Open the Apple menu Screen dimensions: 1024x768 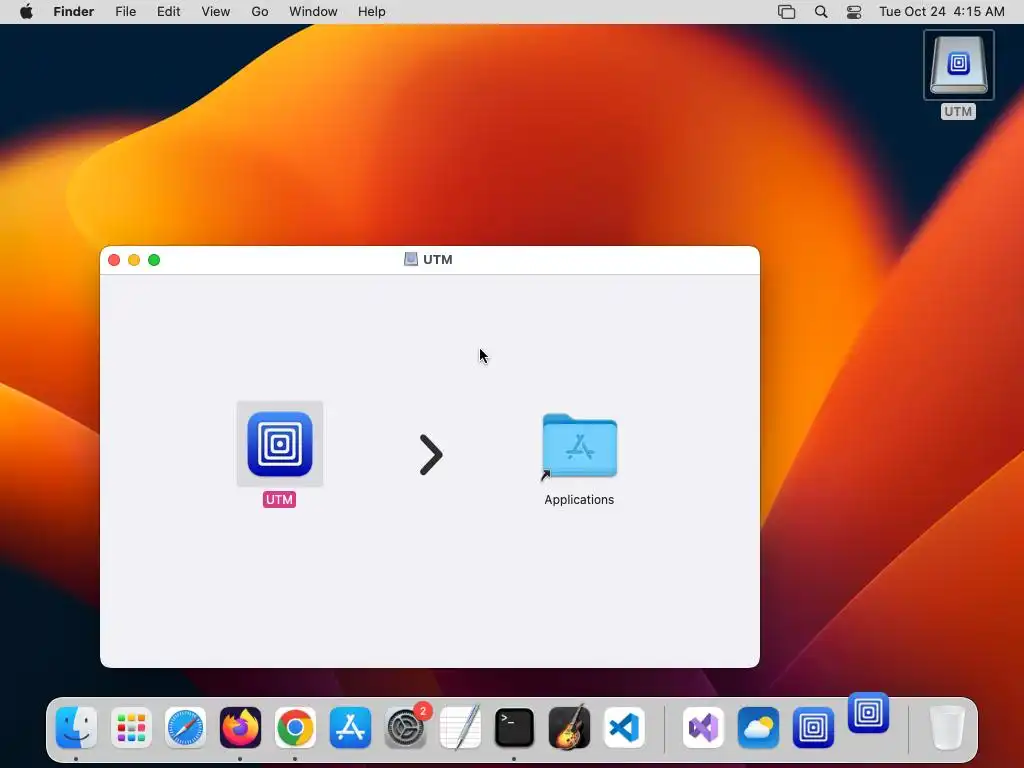point(26,12)
